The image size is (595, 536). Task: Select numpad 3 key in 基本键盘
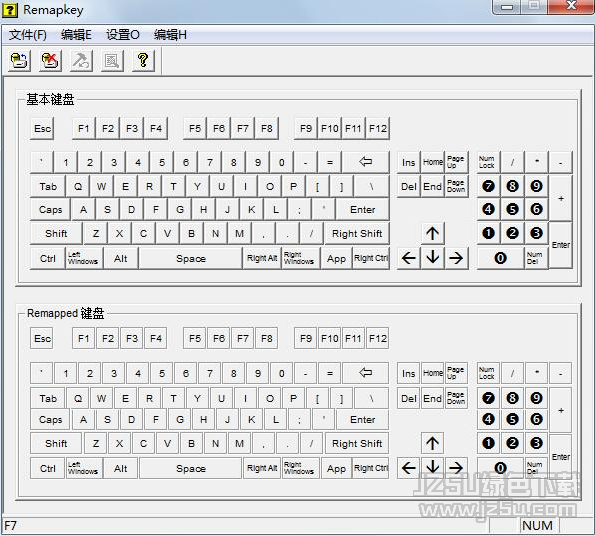click(x=536, y=233)
